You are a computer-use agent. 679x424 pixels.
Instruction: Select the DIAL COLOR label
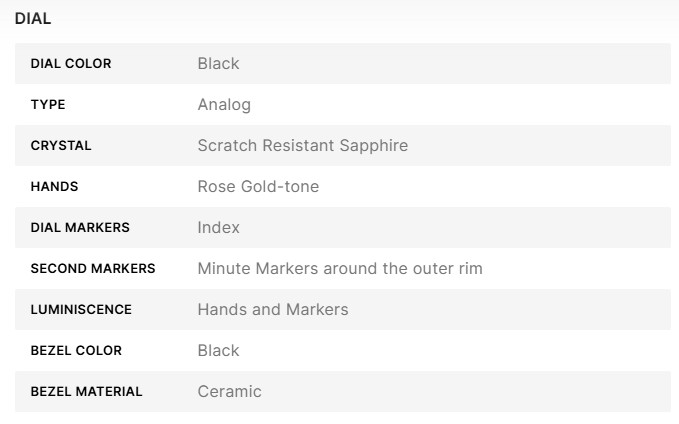pyautogui.click(x=71, y=64)
